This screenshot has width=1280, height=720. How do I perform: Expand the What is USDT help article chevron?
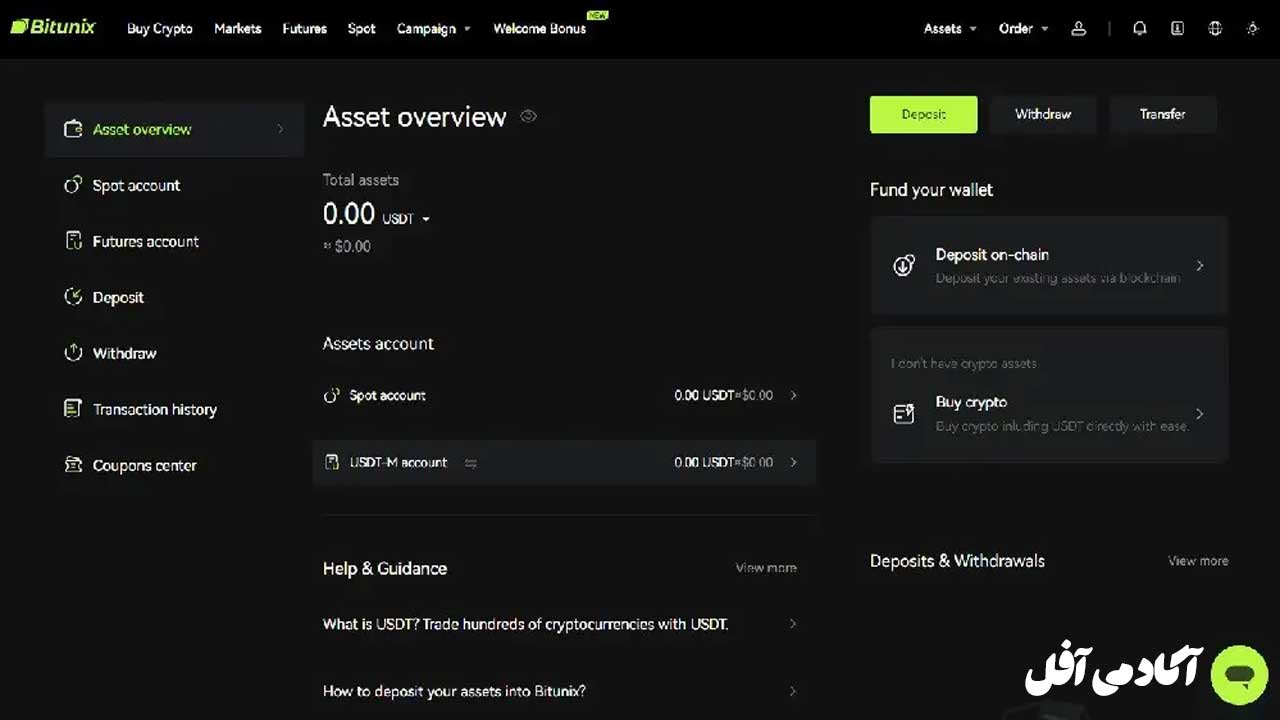(x=793, y=624)
